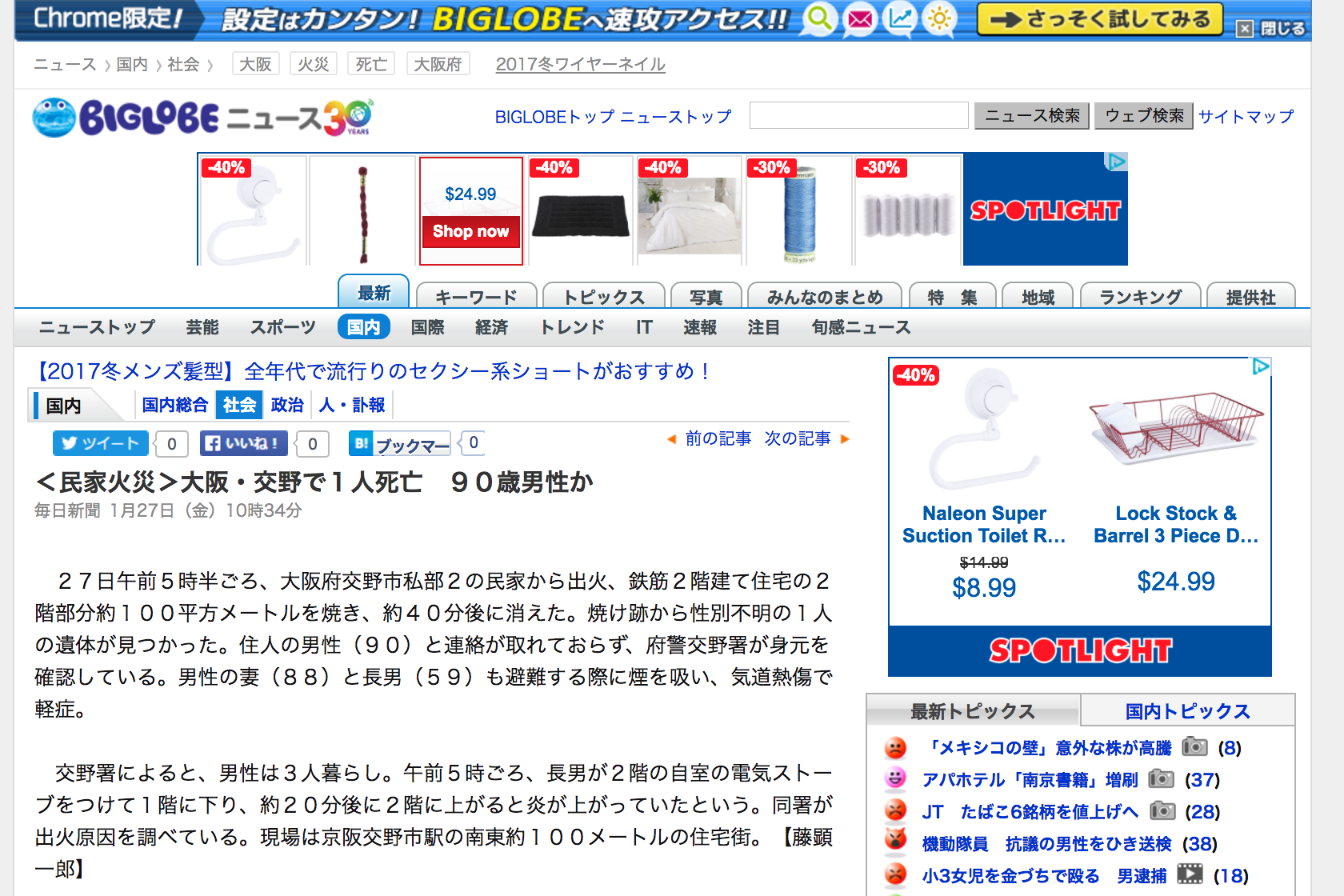This screenshot has height=896, width=1344.
Task: Select 速報 in the category bar
Action: (700, 327)
